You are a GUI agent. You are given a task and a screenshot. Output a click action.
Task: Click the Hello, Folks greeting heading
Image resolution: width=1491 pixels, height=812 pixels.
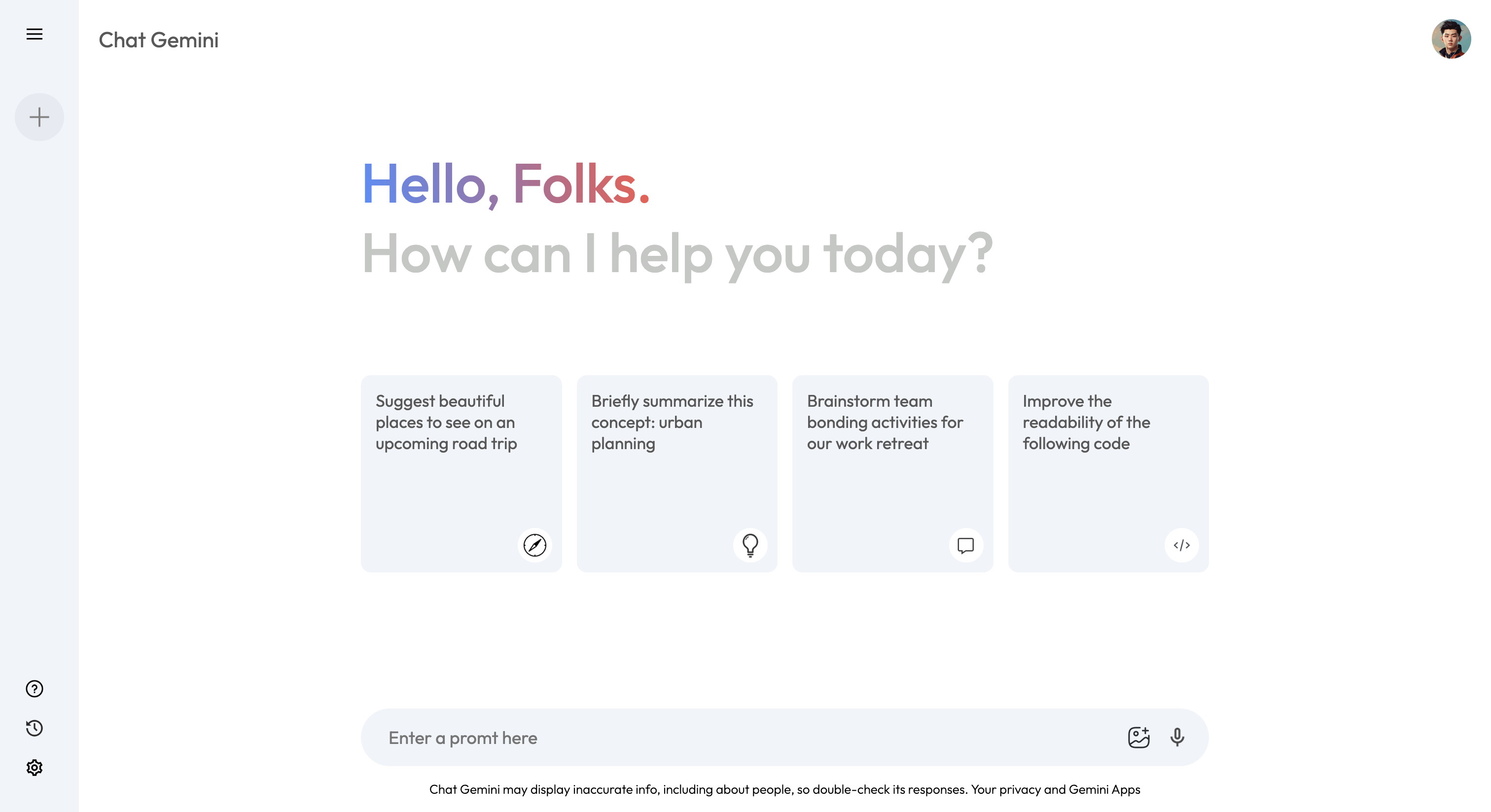click(506, 184)
